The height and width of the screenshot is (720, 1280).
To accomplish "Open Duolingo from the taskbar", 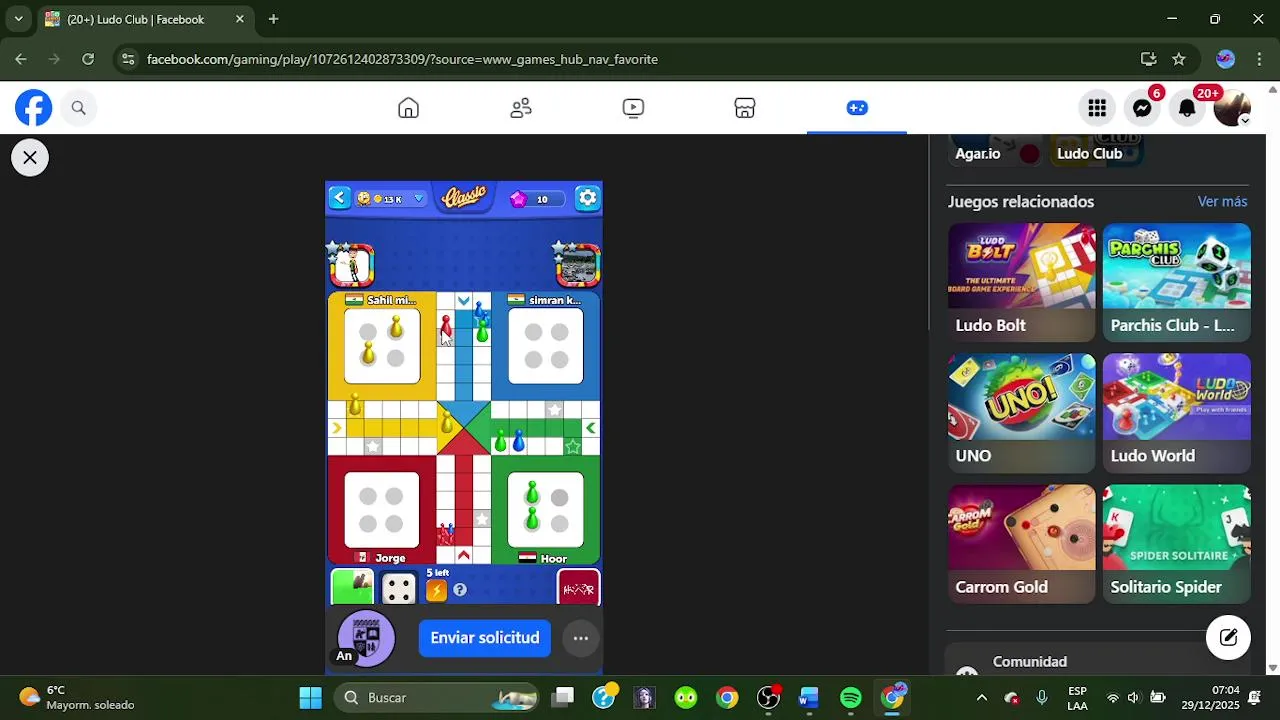I will pos(686,697).
